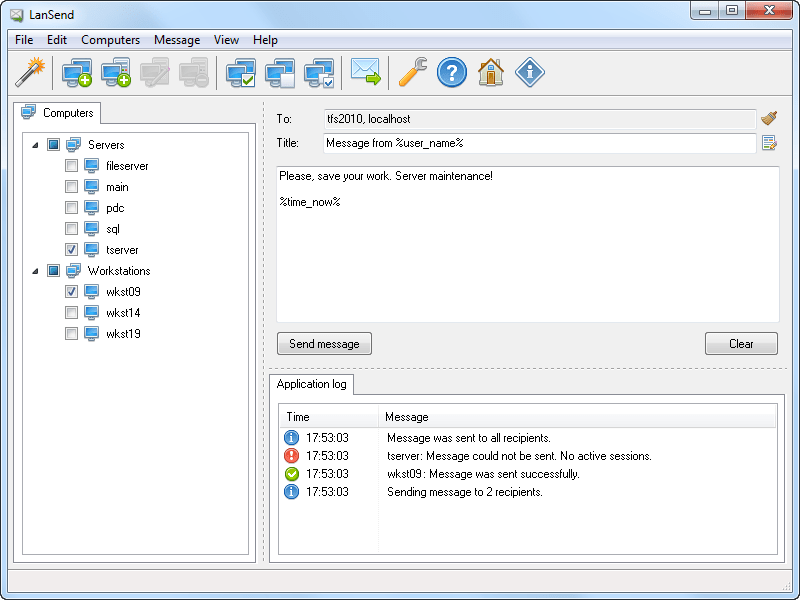Click the broom icon beside the To field

click(769, 119)
